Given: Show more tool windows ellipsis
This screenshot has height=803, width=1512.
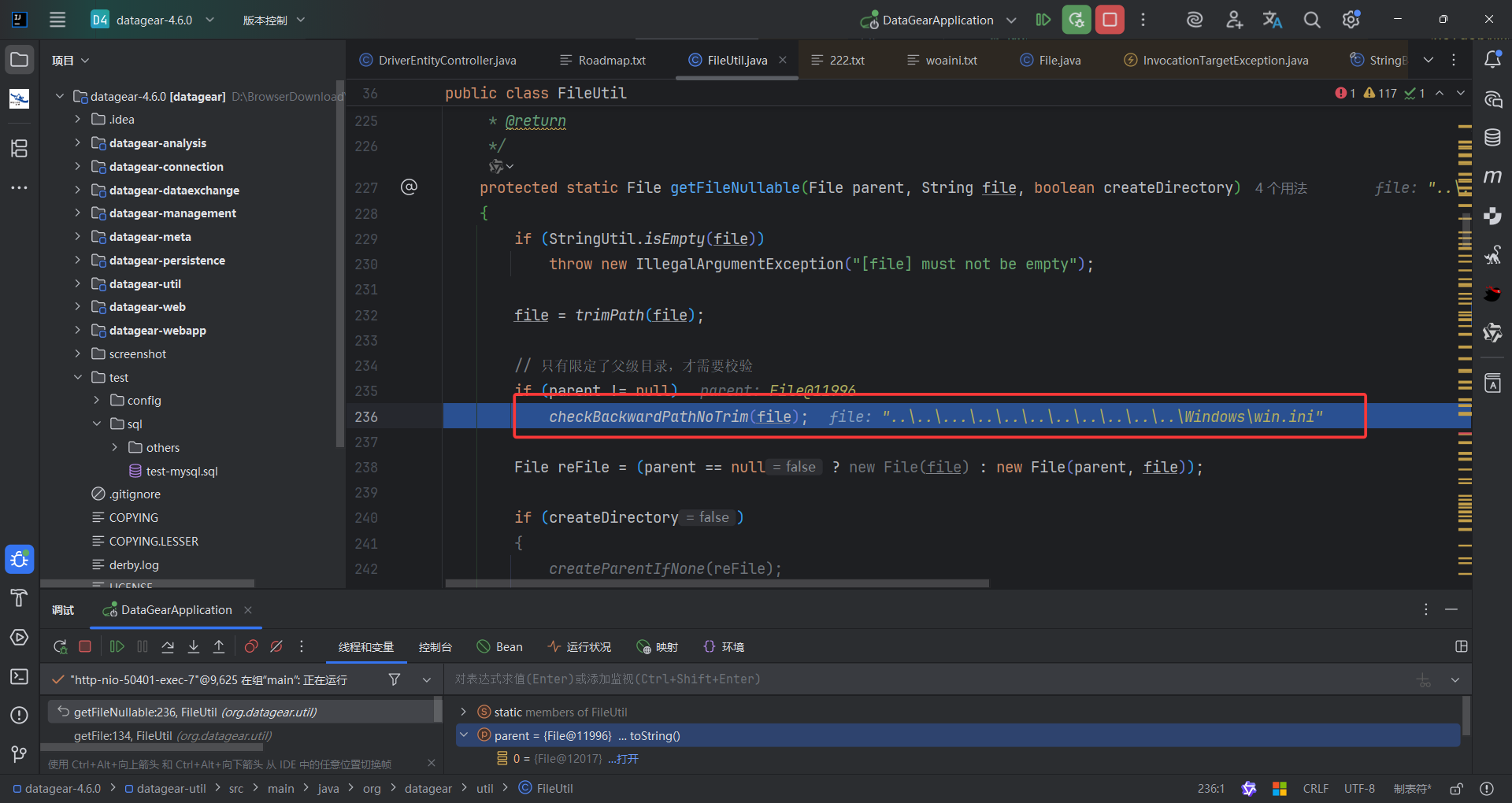Looking at the screenshot, I should tap(20, 188).
